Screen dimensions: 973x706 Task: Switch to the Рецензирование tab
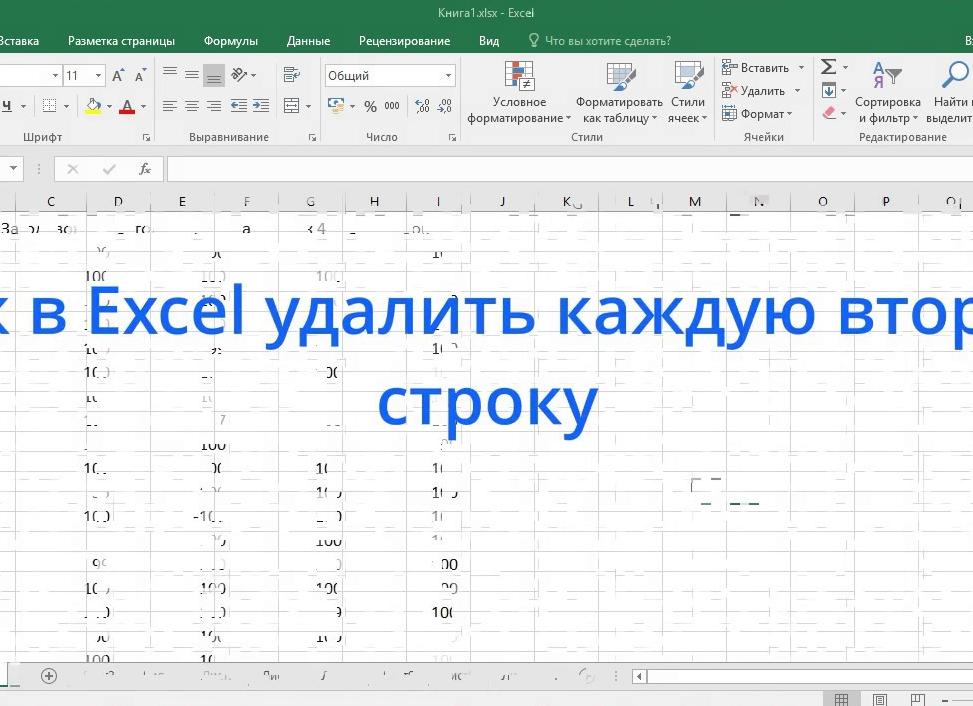(x=404, y=41)
